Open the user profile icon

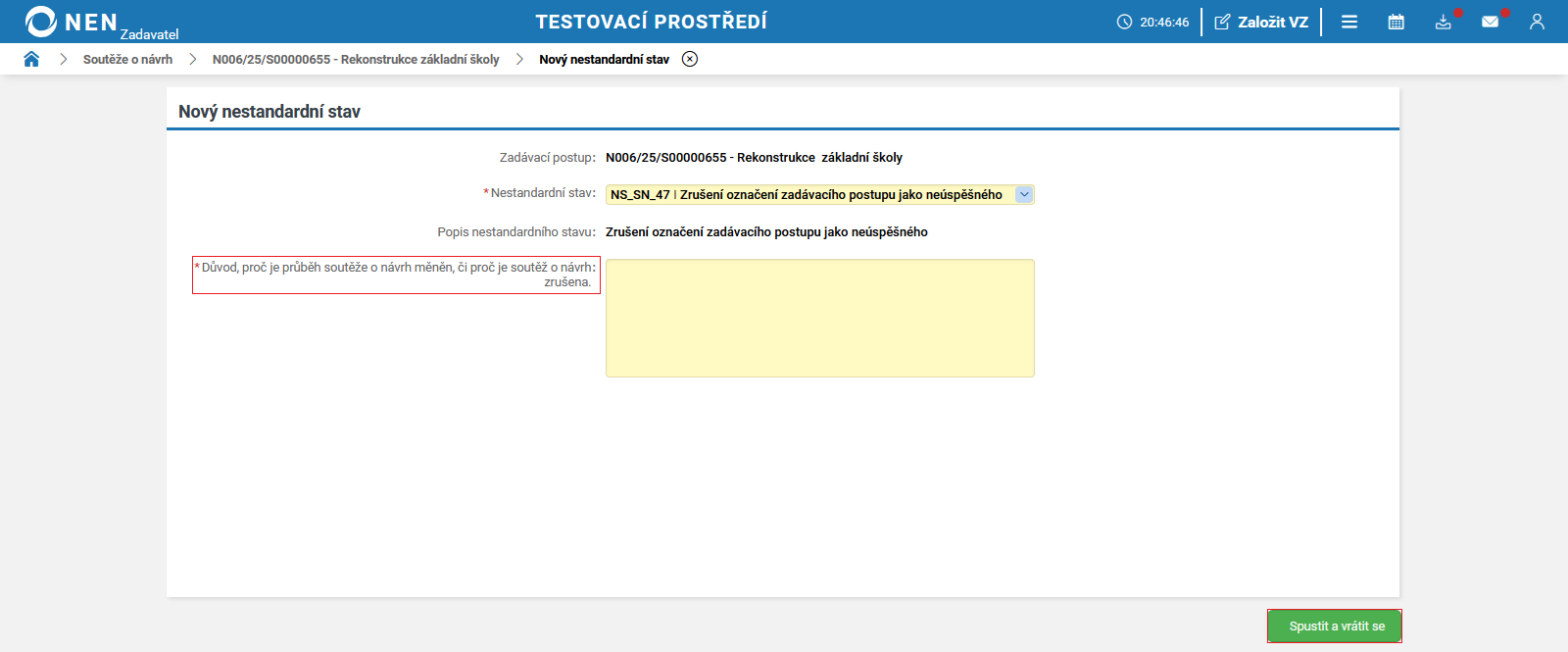point(1537,22)
